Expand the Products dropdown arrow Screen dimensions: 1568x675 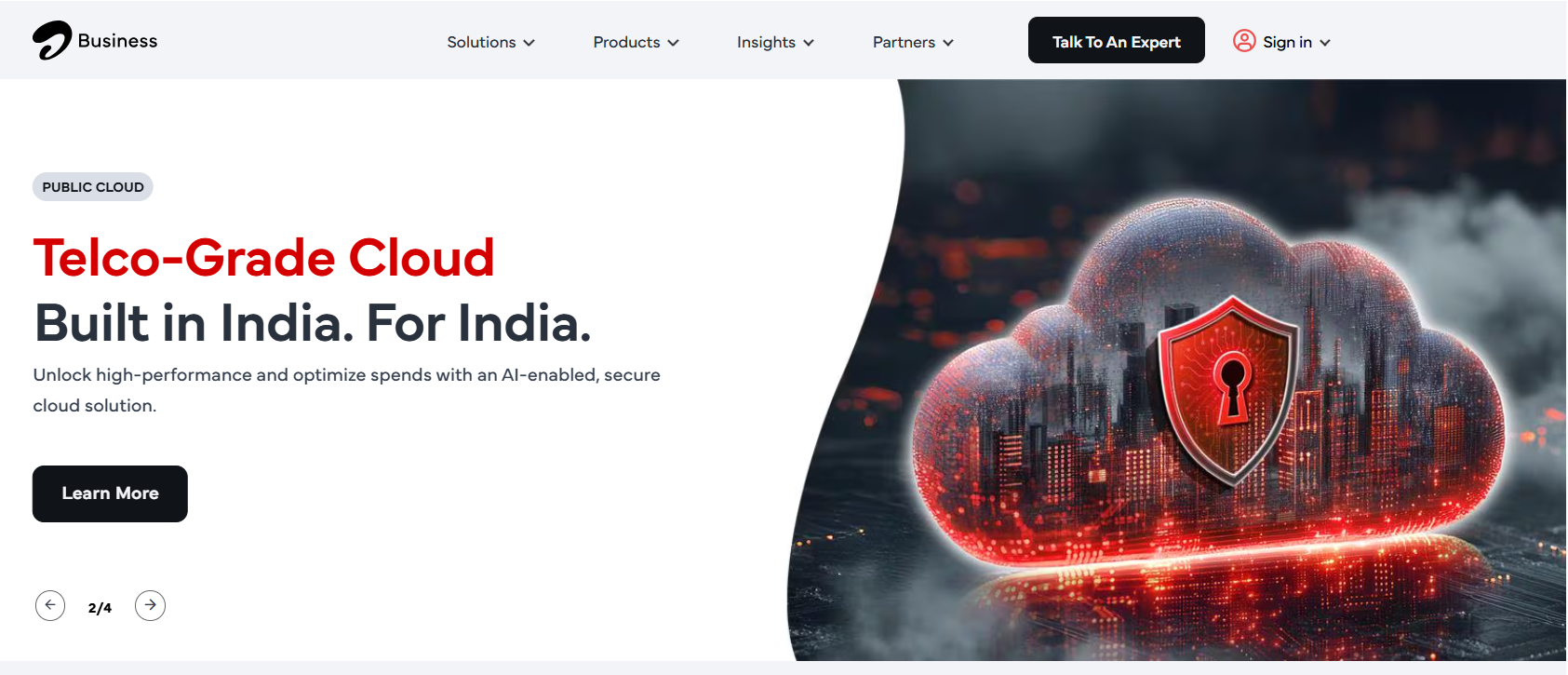tap(674, 43)
